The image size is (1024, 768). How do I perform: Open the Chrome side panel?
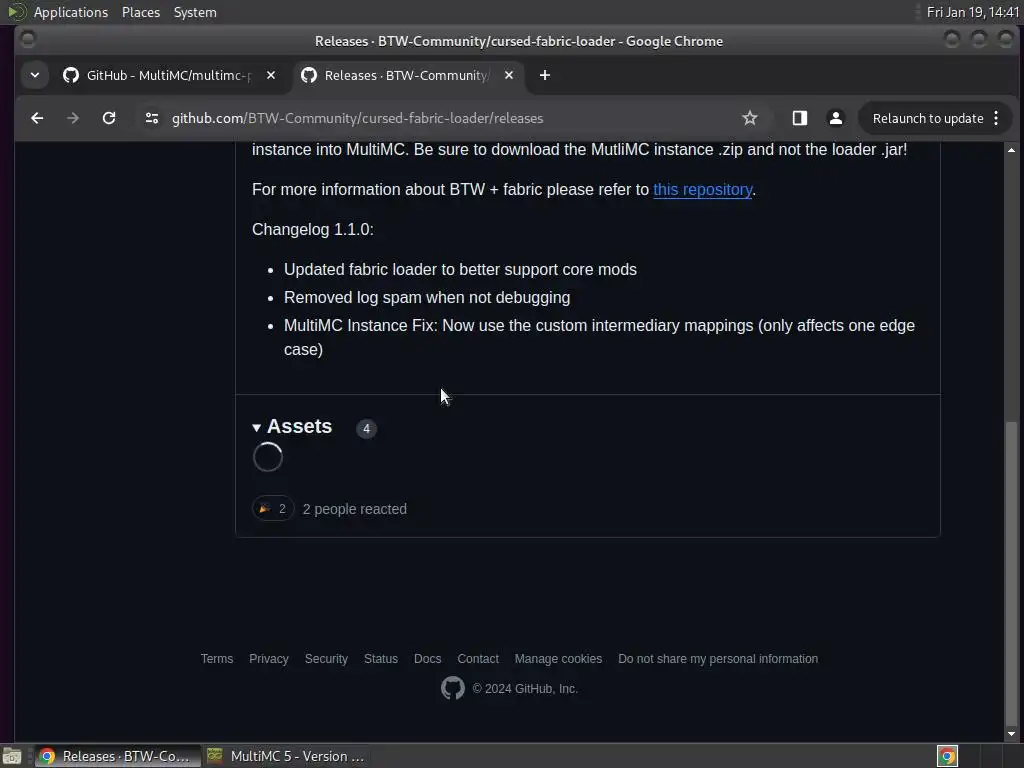[x=799, y=118]
